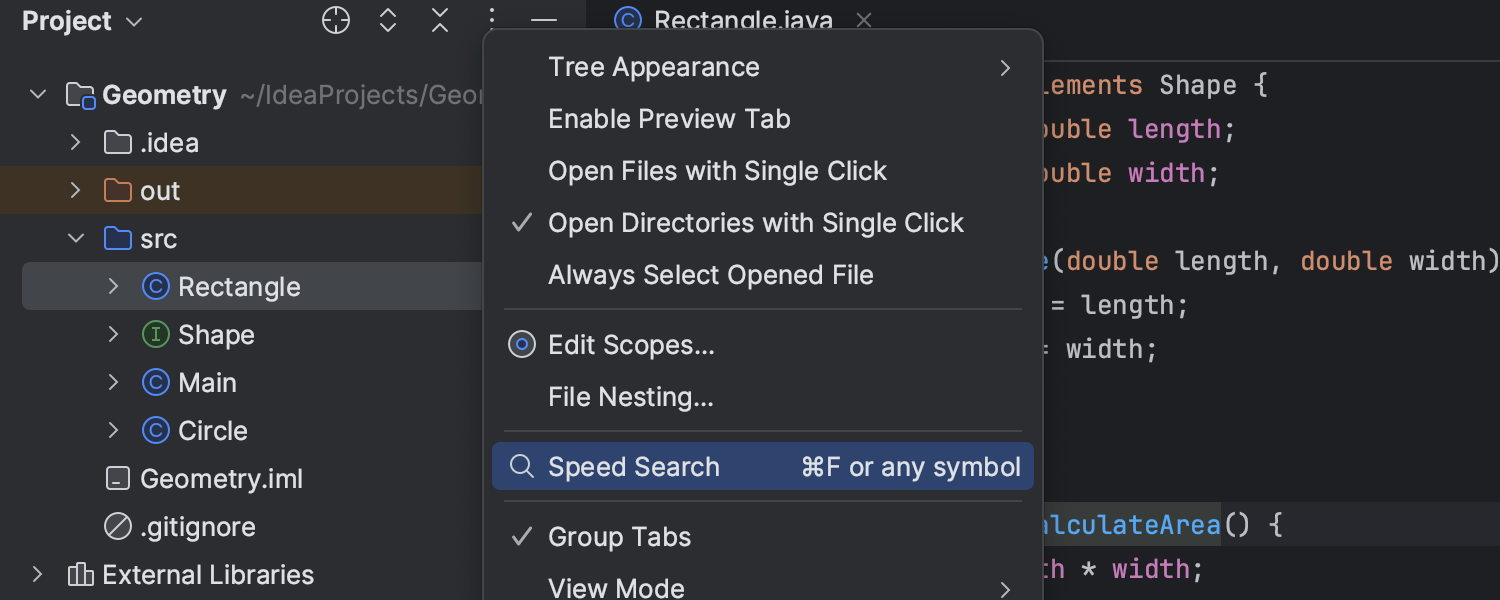Click the Edit Scopes target icon

(521, 344)
